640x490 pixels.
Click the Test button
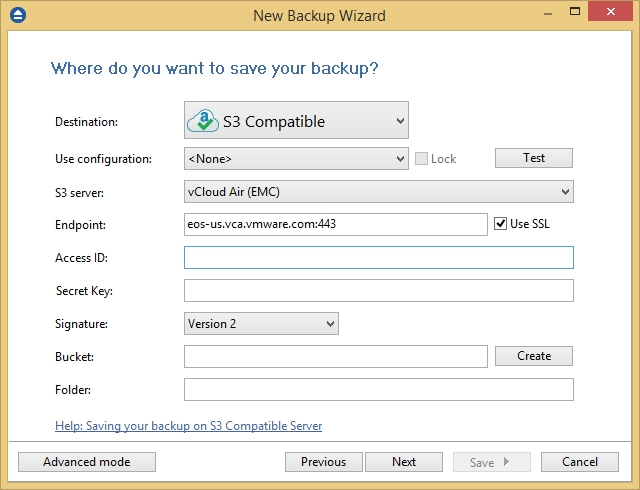tap(534, 158)
